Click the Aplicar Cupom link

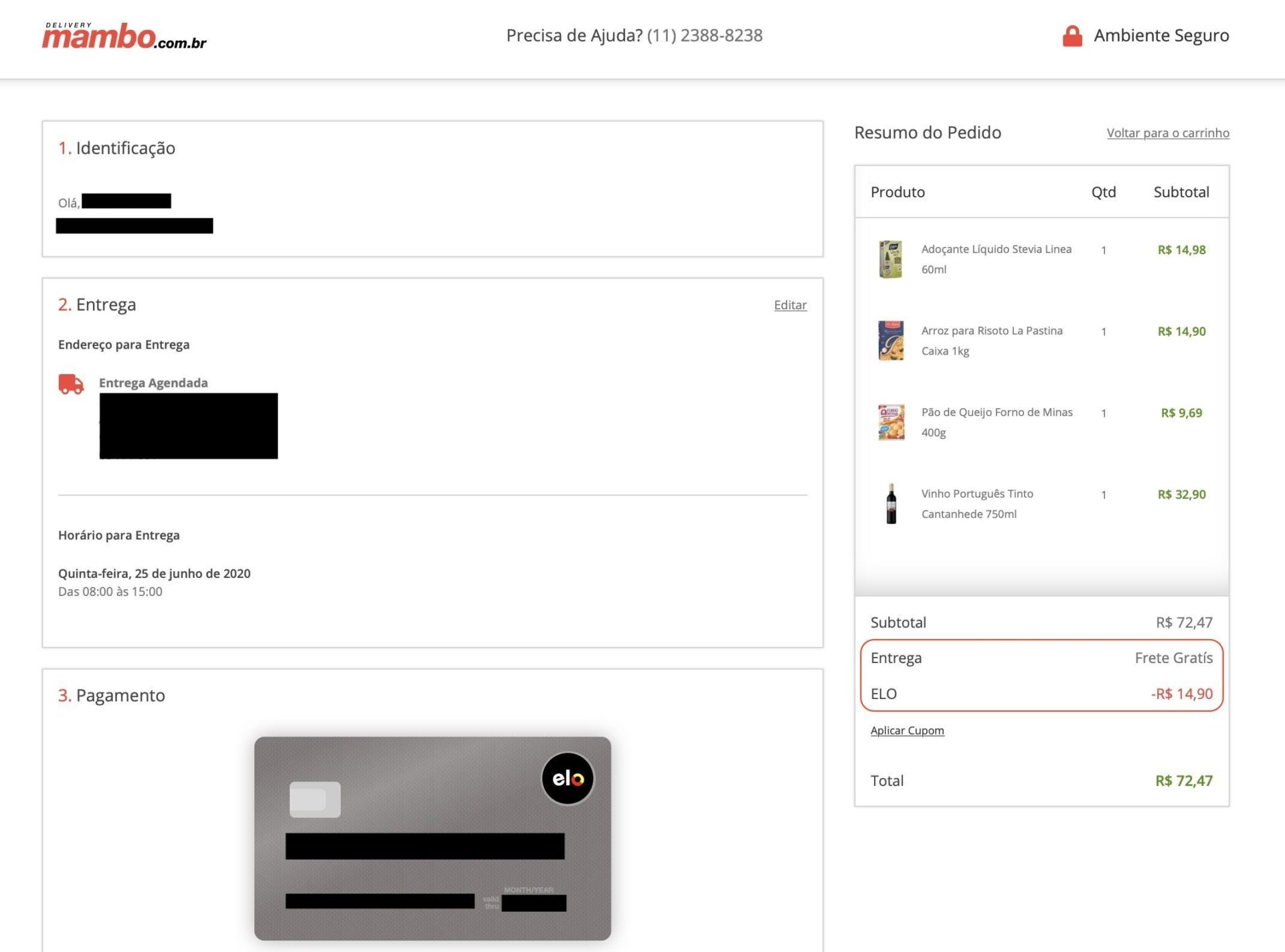[907, 731]
